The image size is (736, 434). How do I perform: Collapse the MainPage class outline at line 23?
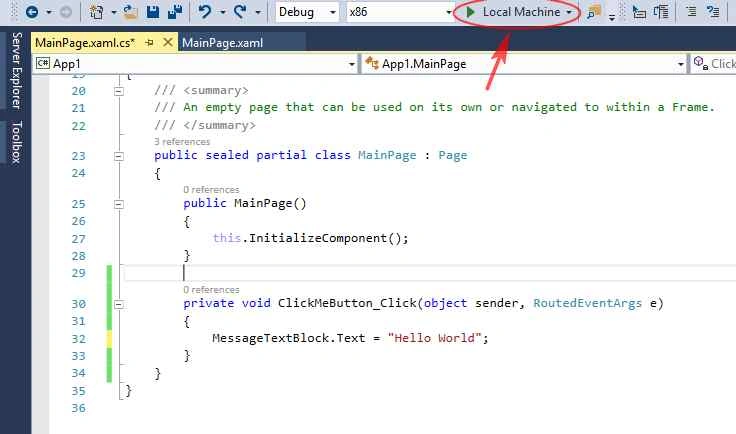(x=119, y=156)
